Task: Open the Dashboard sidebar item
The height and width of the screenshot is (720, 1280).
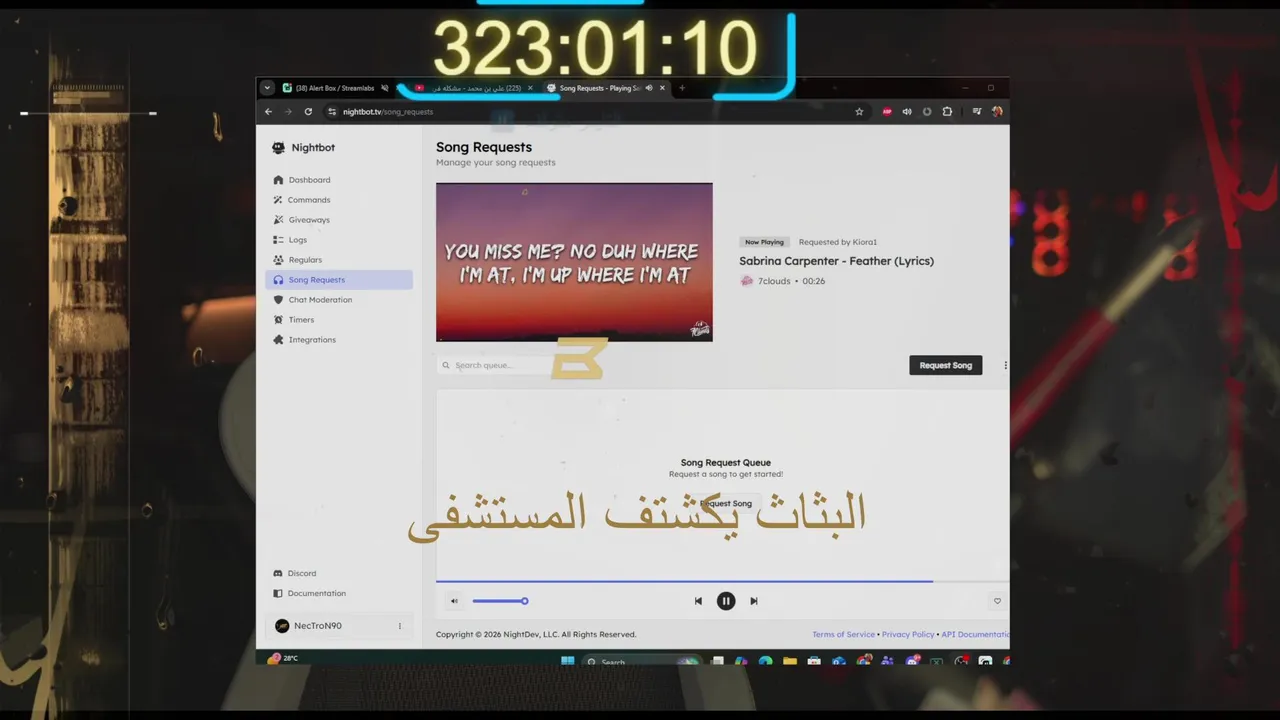Action: 338,180
